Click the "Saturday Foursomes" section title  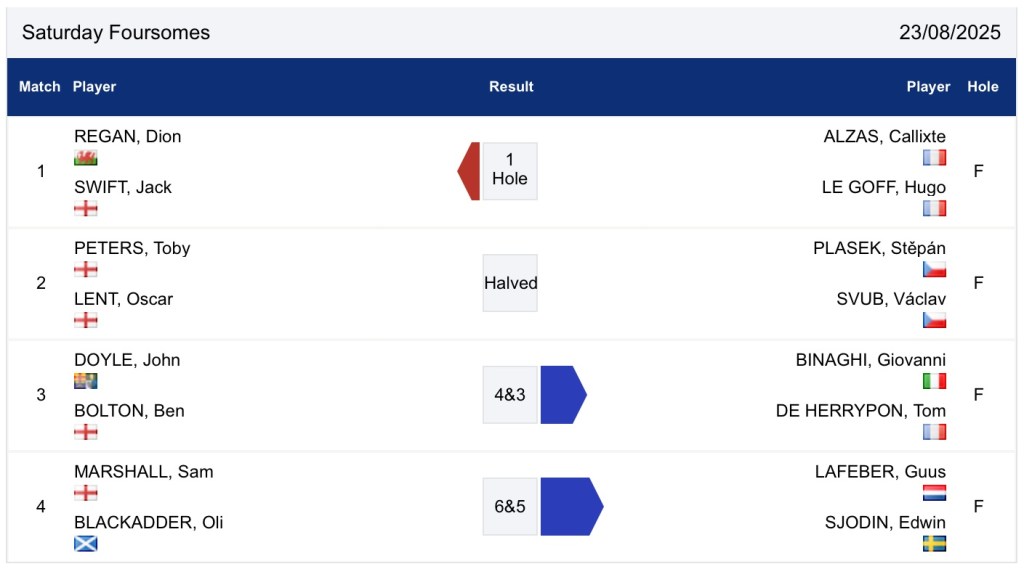click(116, 32)
